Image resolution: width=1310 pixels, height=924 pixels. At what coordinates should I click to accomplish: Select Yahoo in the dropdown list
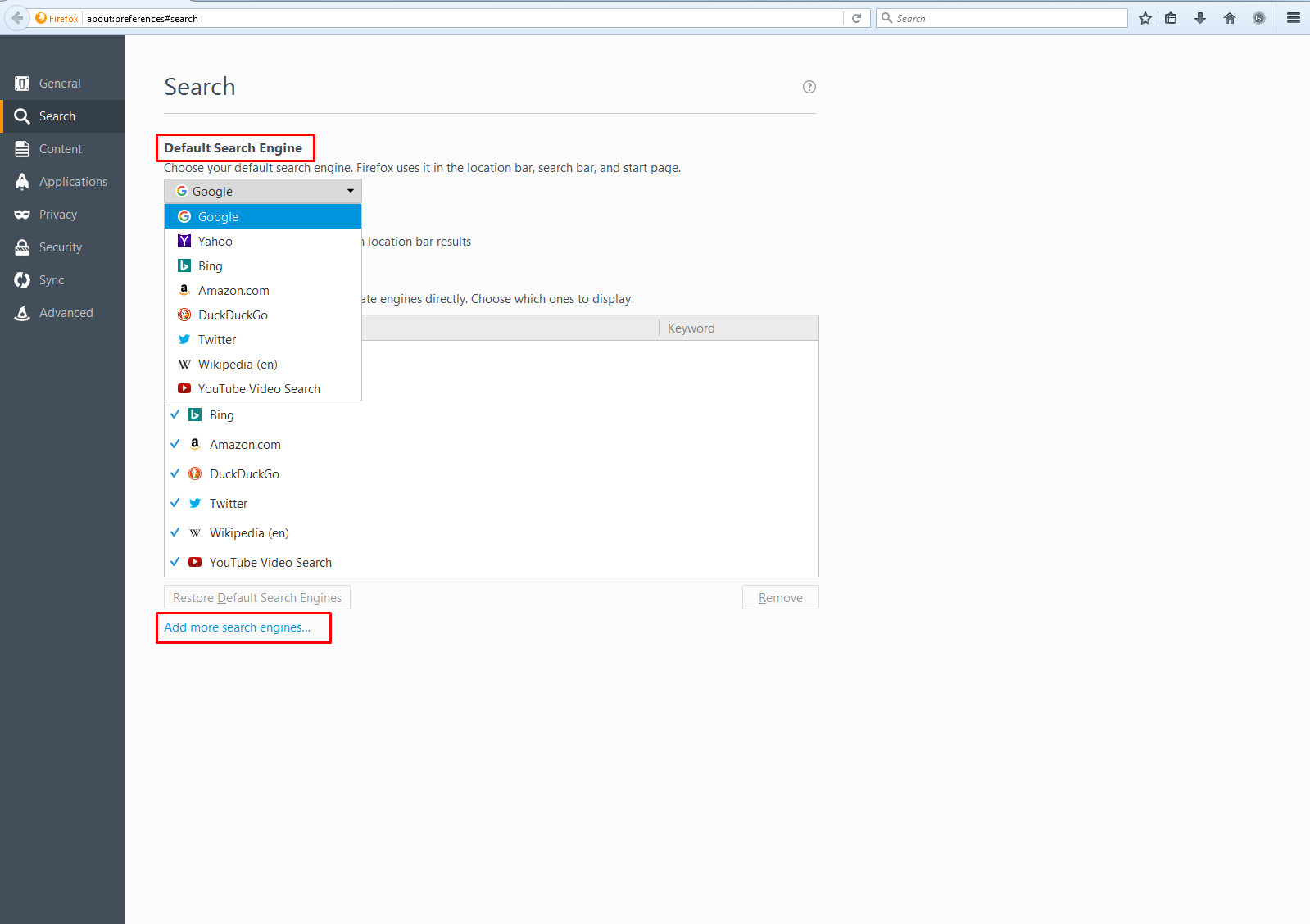[x=263, y=241]
